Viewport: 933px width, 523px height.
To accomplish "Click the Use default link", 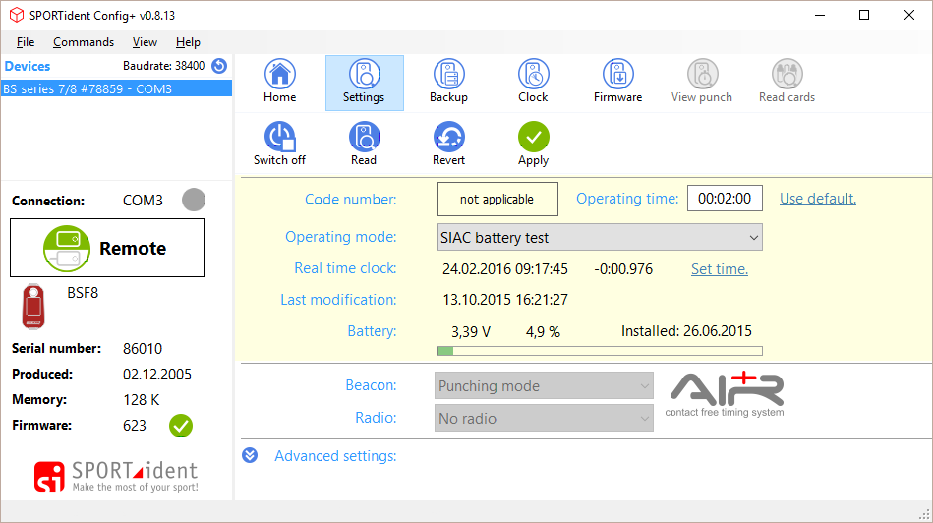I will (x=818, y=199).
